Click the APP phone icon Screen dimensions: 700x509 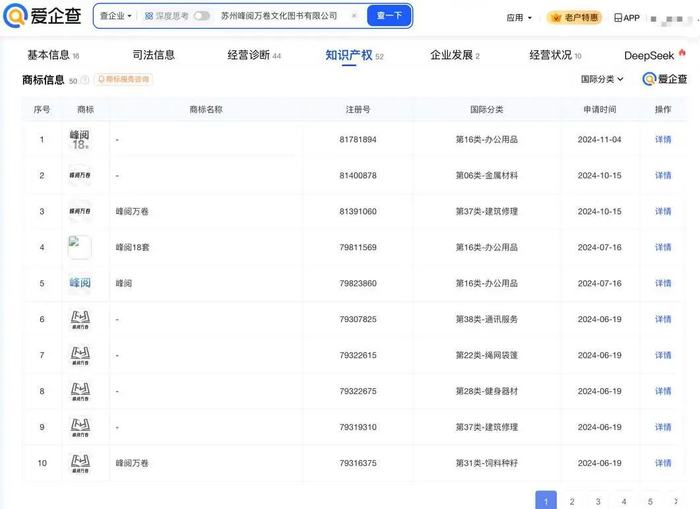click(x=627, y=17)
